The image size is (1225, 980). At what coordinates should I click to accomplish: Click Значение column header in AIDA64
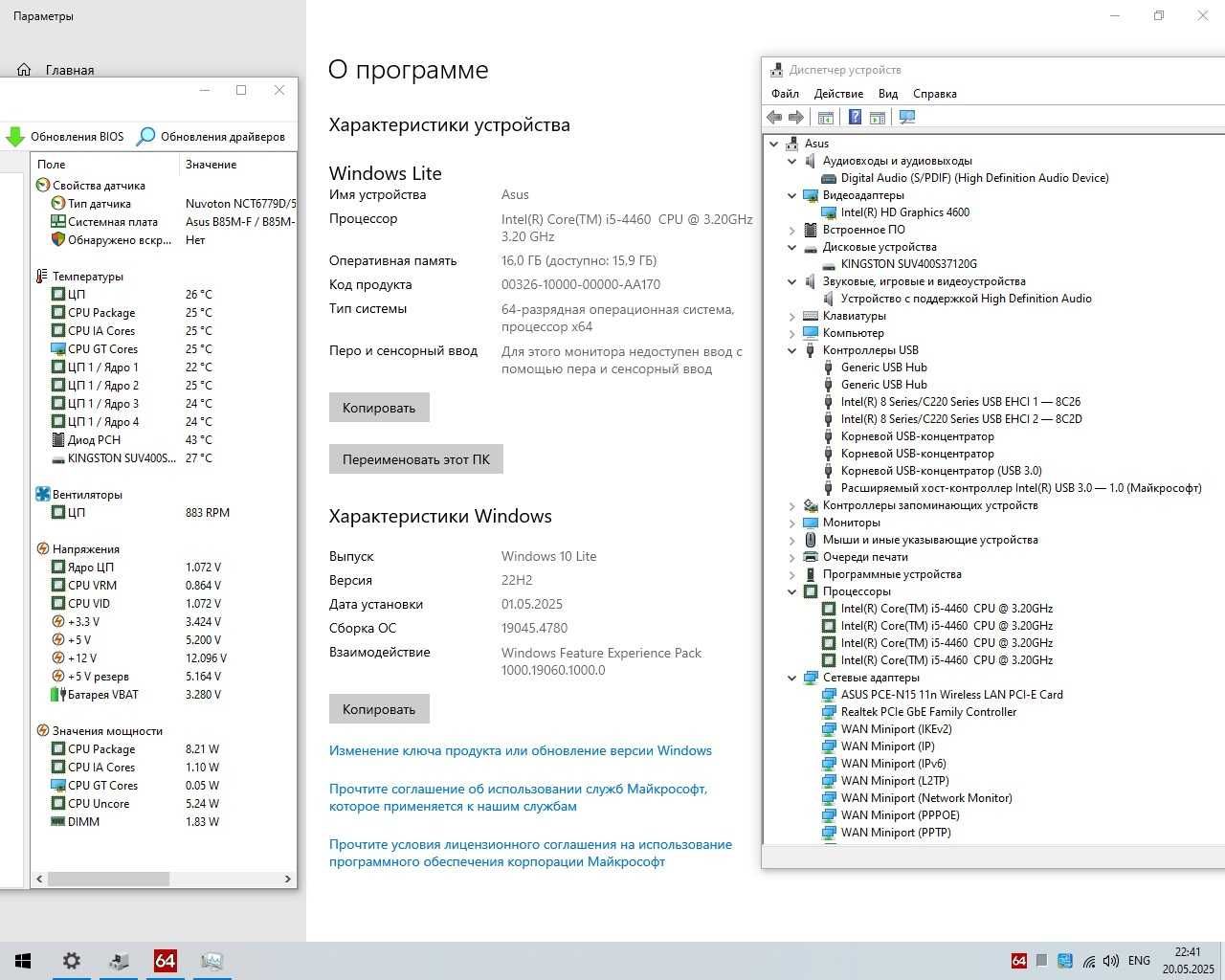point(237,165)
